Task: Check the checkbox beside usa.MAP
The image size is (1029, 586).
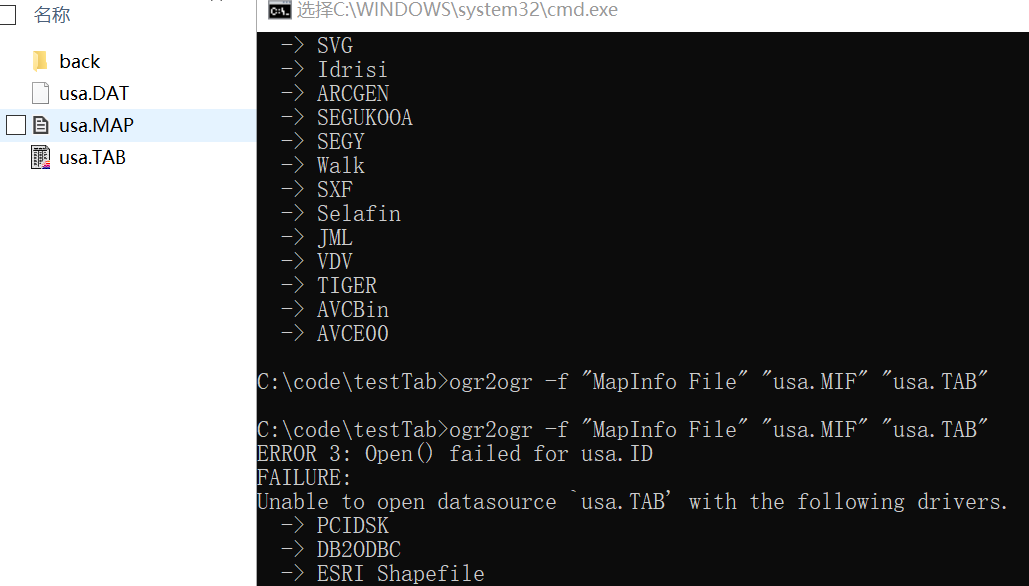Action: point(15,125)
